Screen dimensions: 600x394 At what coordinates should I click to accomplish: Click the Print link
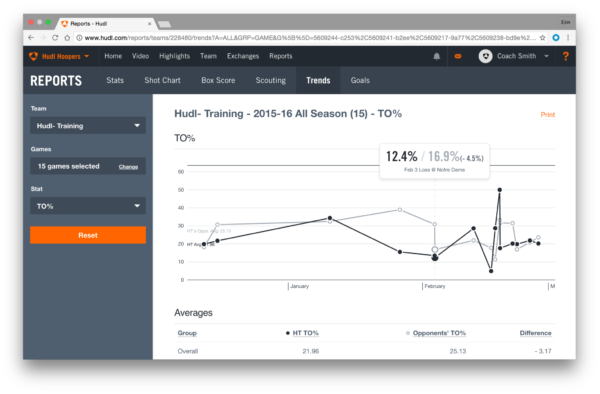(548, 114)
